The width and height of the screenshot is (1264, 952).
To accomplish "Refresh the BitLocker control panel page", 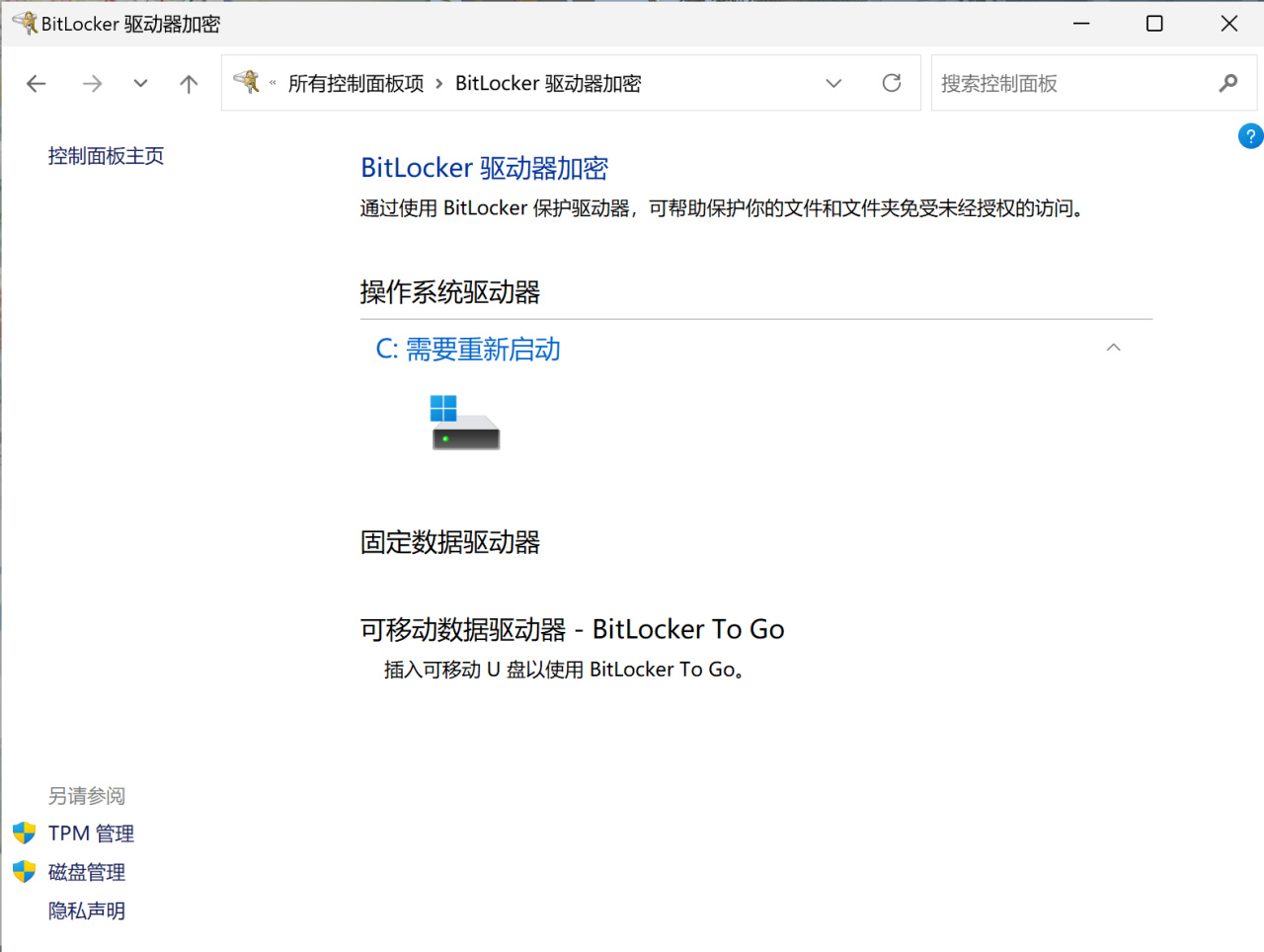I will pyautogui.click(x=892, y=83).
